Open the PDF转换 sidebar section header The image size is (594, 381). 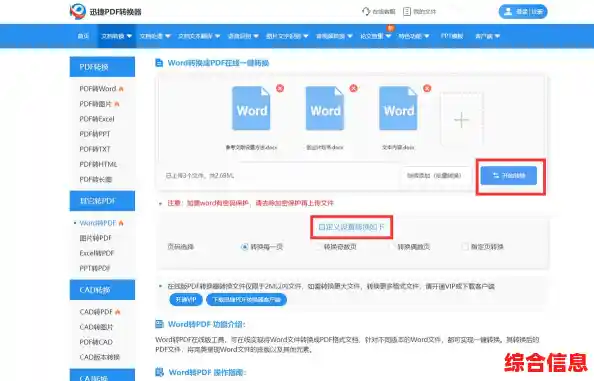pos(102,67)
